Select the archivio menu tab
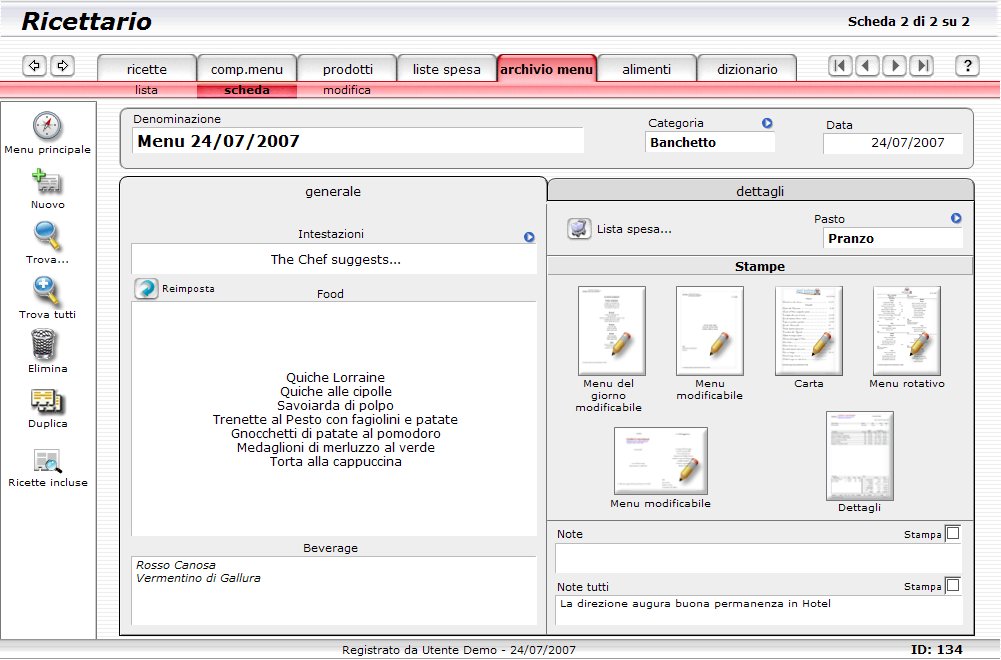Image resolution: width=1001 pixels, height=660 pixels. point(546,69)
